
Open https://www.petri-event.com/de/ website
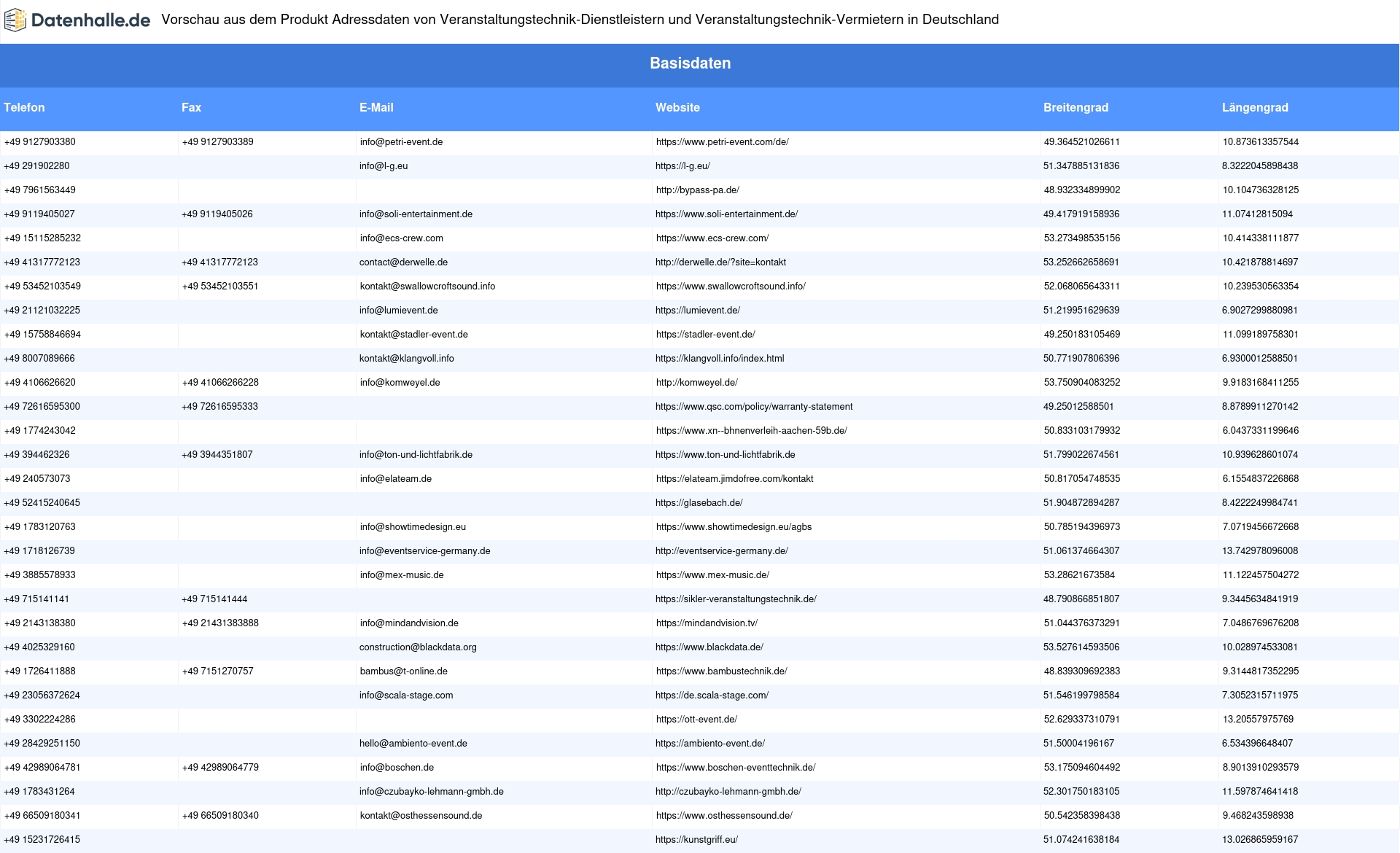coord(722,142)
